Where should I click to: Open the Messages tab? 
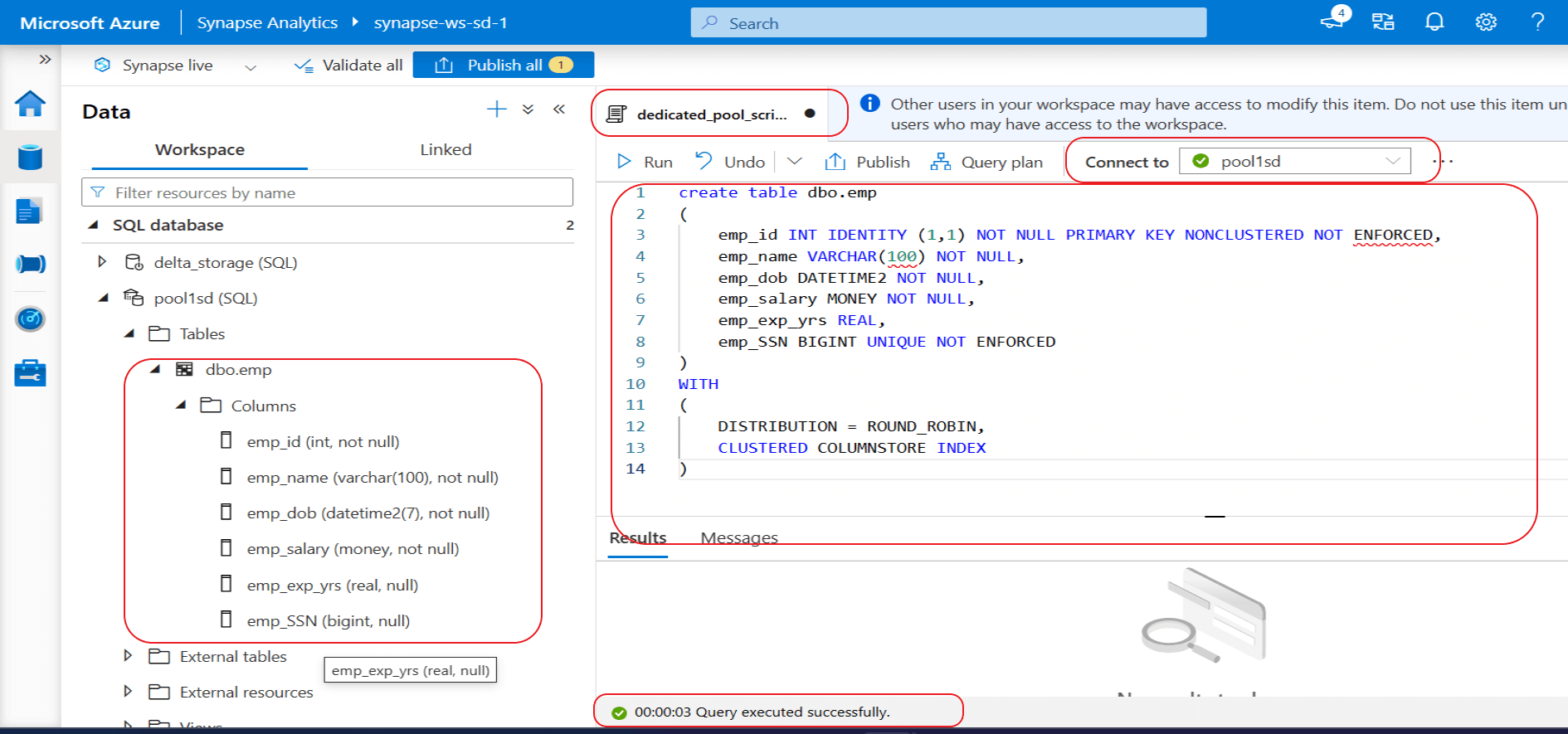(x=739, y=538)
